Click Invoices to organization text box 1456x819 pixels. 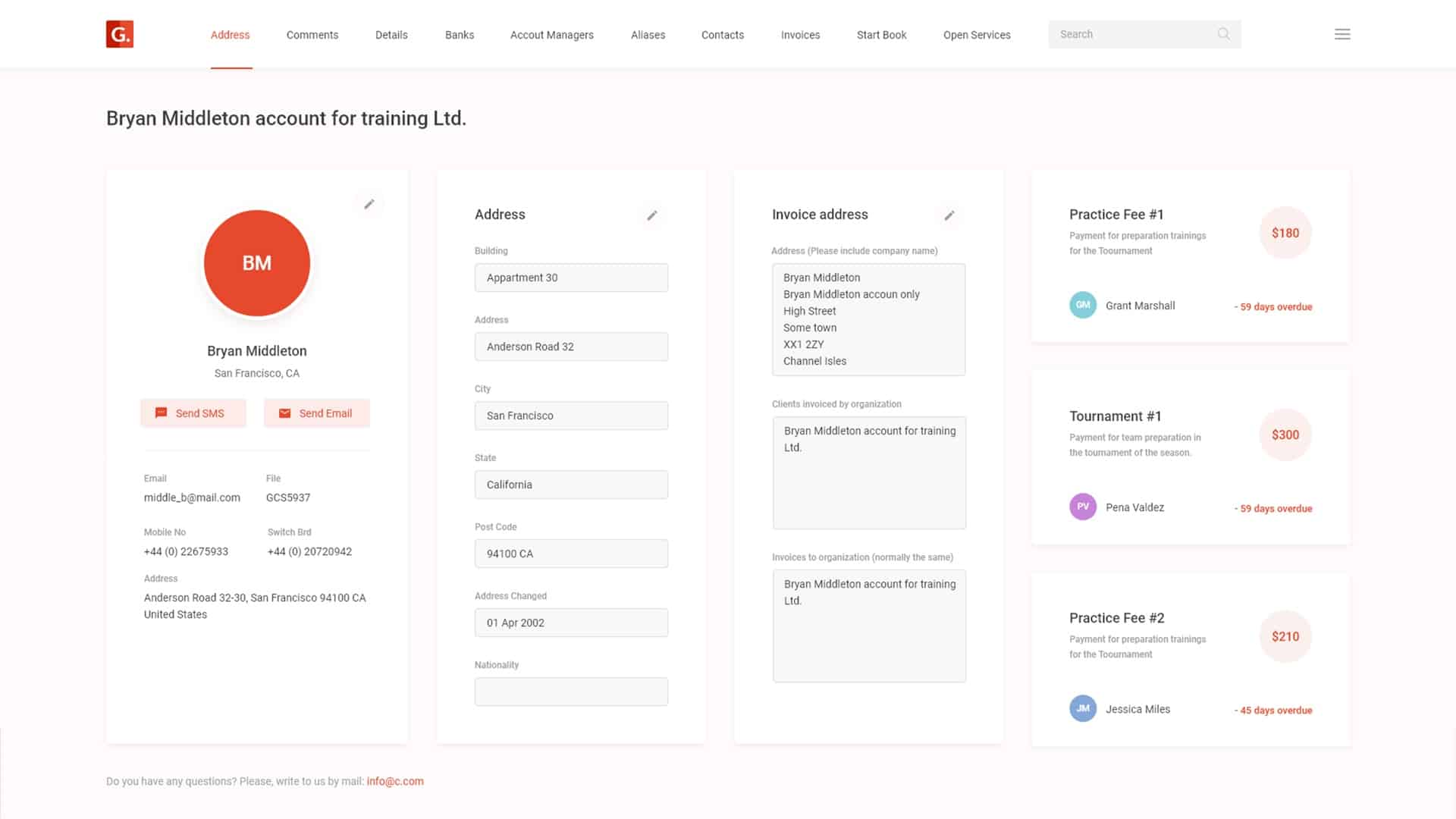click(869, 626)
